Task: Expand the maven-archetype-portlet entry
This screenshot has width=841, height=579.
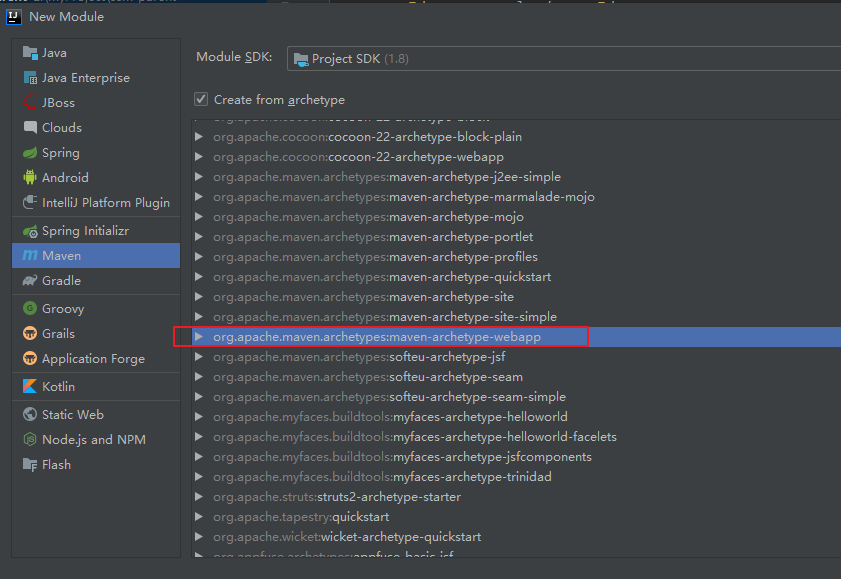Action: (x=199, y=236)
